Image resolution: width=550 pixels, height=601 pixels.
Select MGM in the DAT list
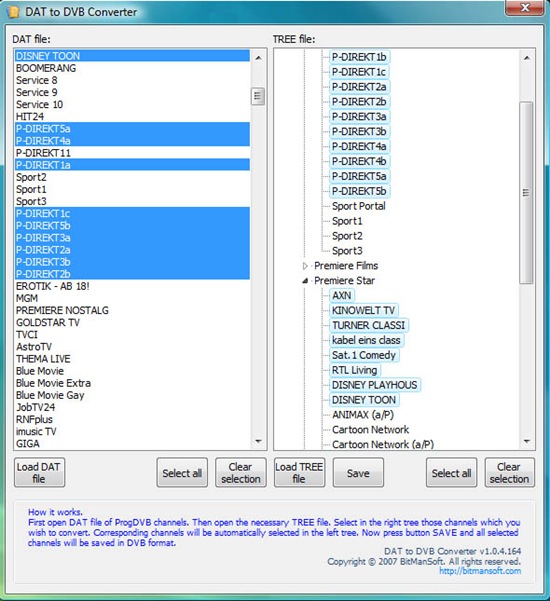point(132,298)
